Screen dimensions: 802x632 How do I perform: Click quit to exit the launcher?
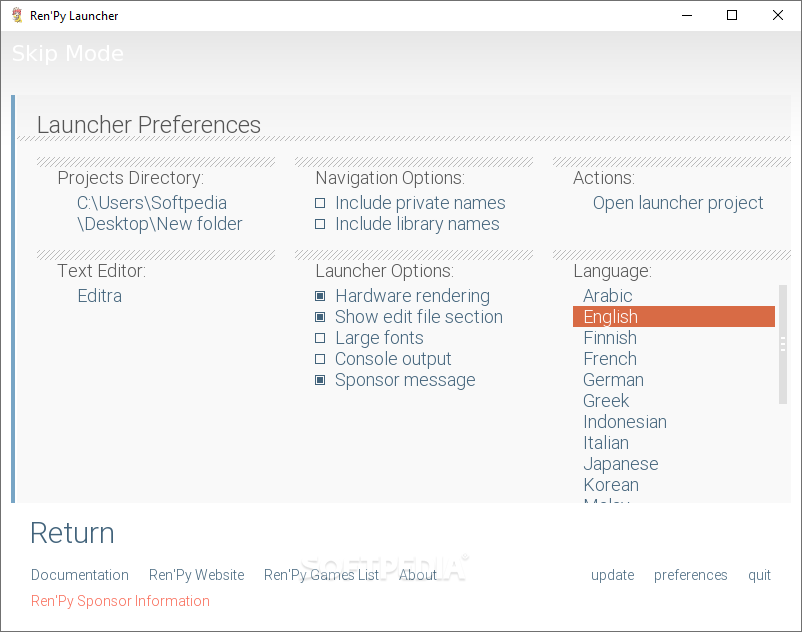759,575
